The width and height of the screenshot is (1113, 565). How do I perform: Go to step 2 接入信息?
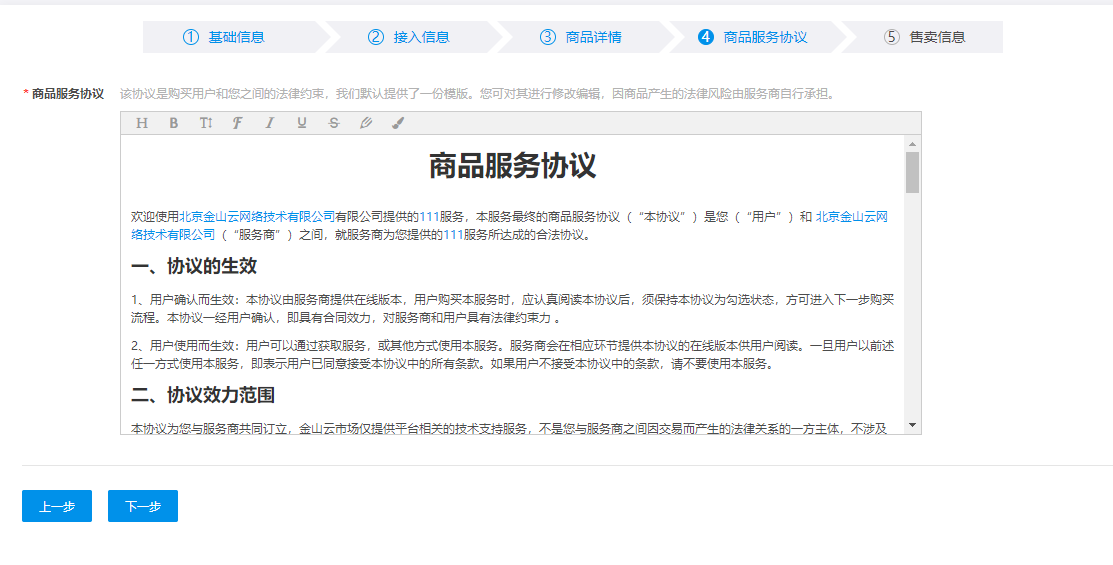coord(409,37)
